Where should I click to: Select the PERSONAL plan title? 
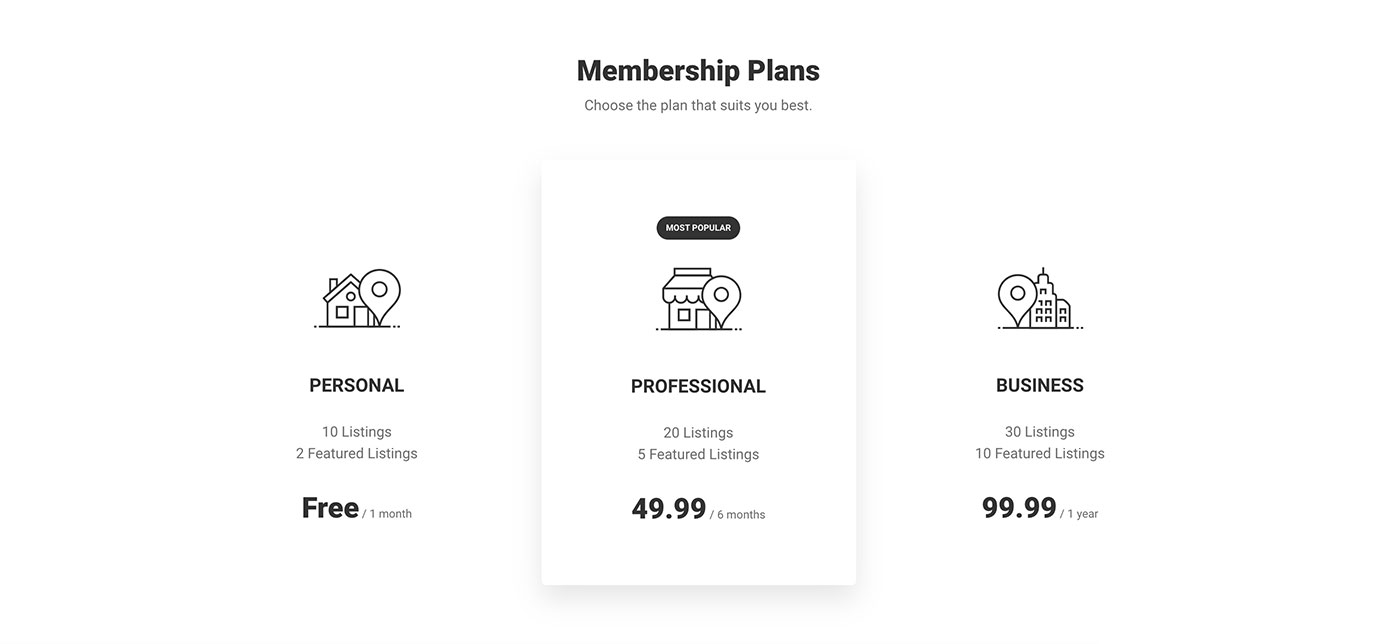[x=357, y=385]
